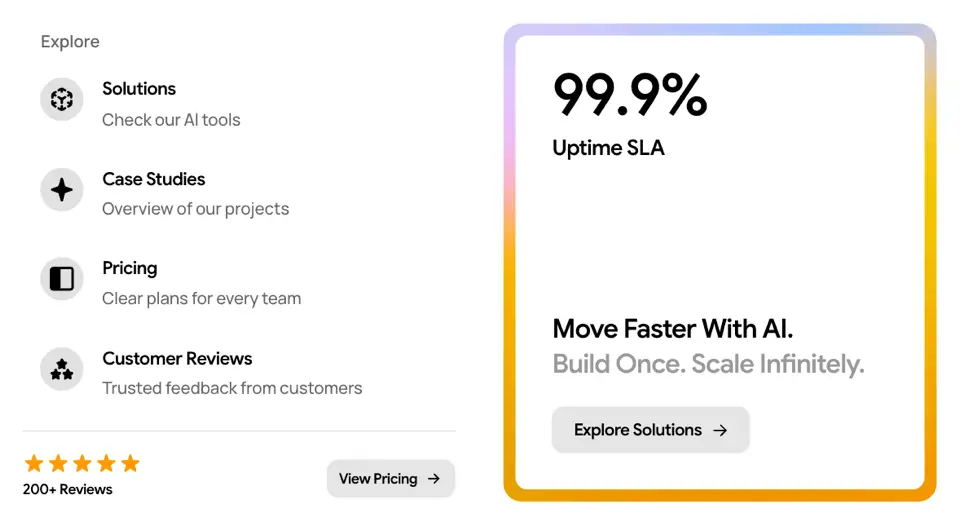The image size is (960, 522).
Task: Open the Customer Reviews menu entry
Action: pos(202,373)
